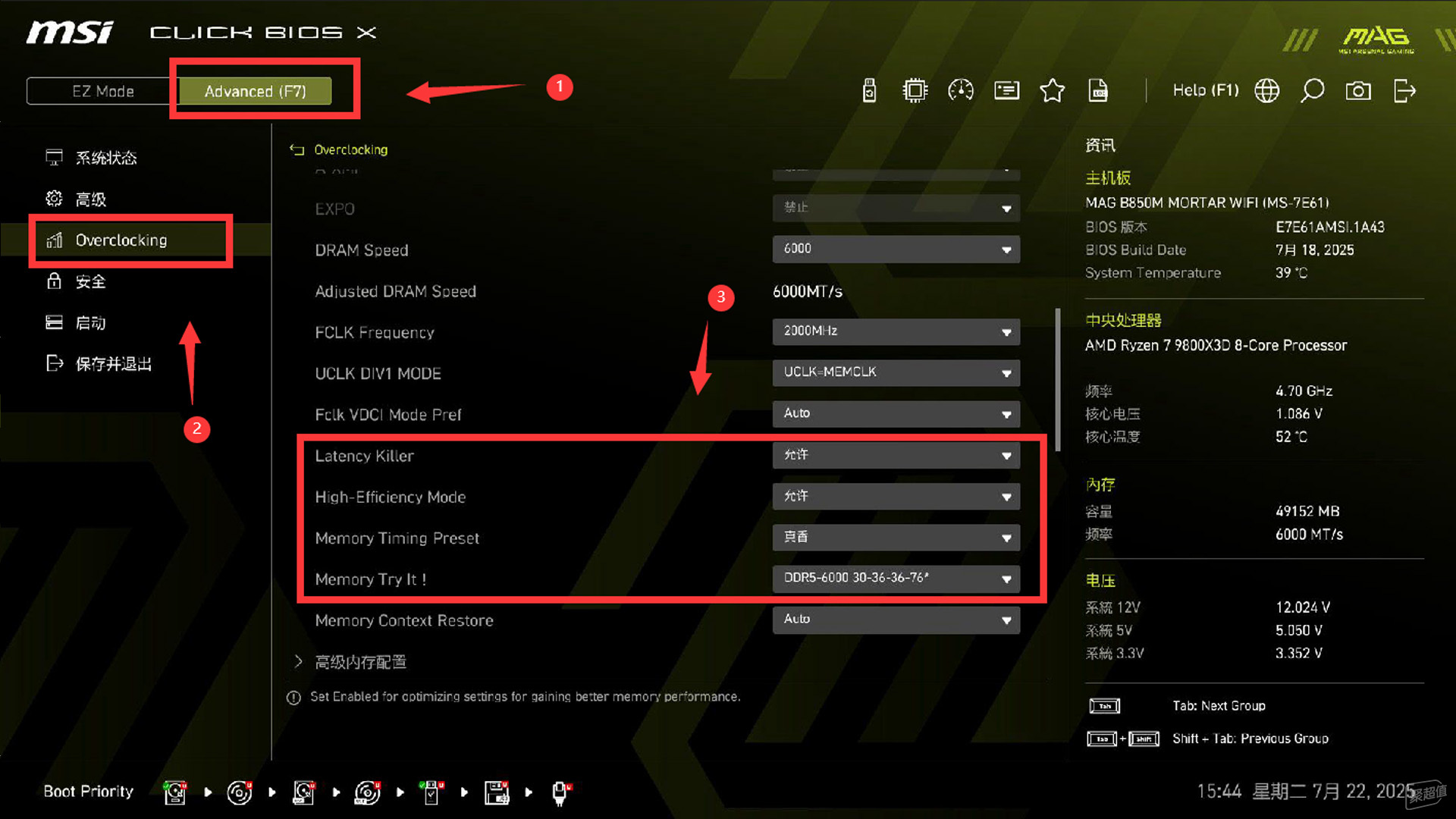
Task: Click the 12.024 V system voltage value
Action: click(1302, 607)
